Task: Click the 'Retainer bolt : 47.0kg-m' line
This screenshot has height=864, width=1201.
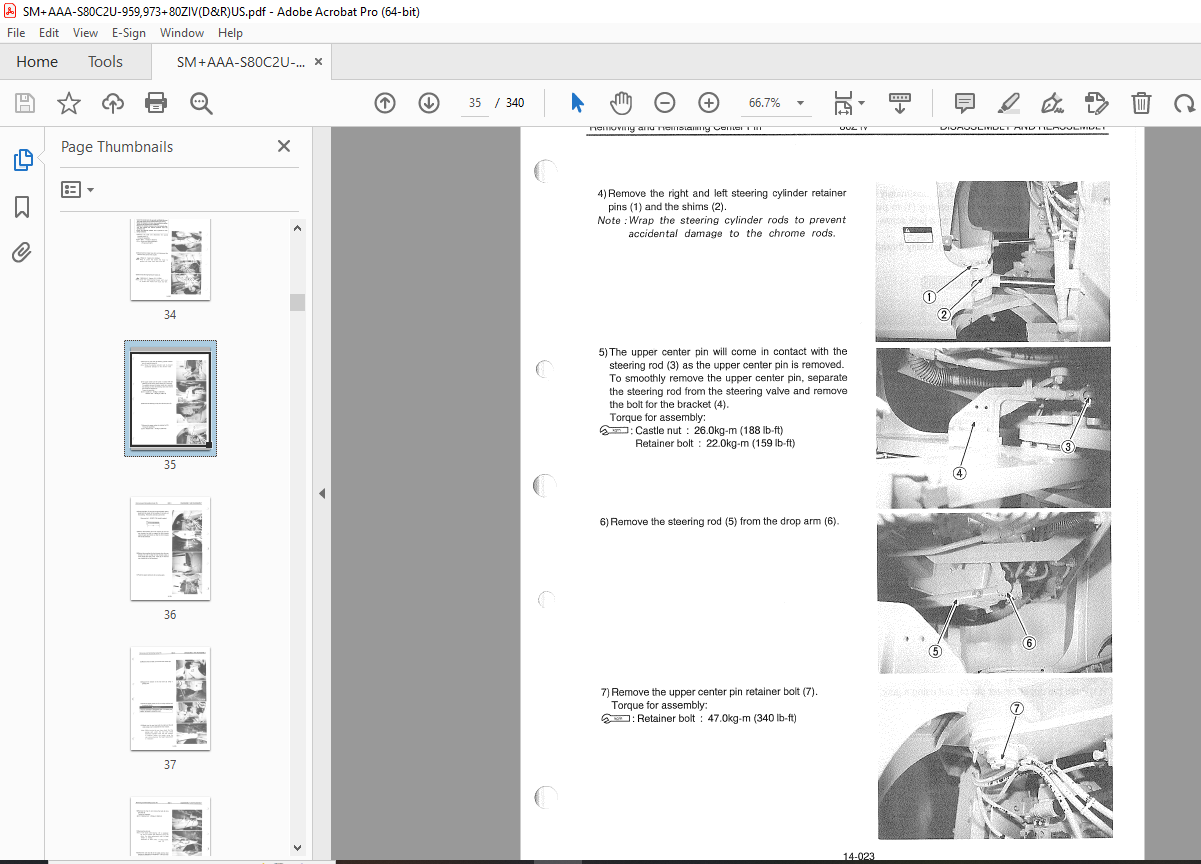Action: coord(716,718)
